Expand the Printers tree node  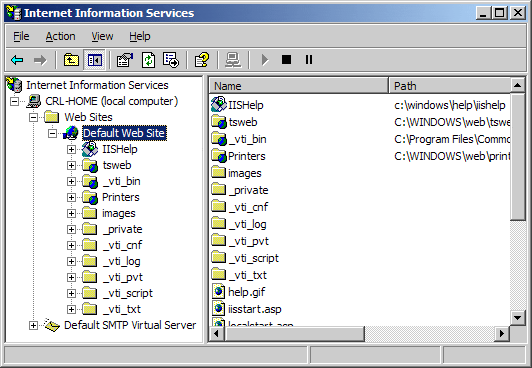coord(71,197)
